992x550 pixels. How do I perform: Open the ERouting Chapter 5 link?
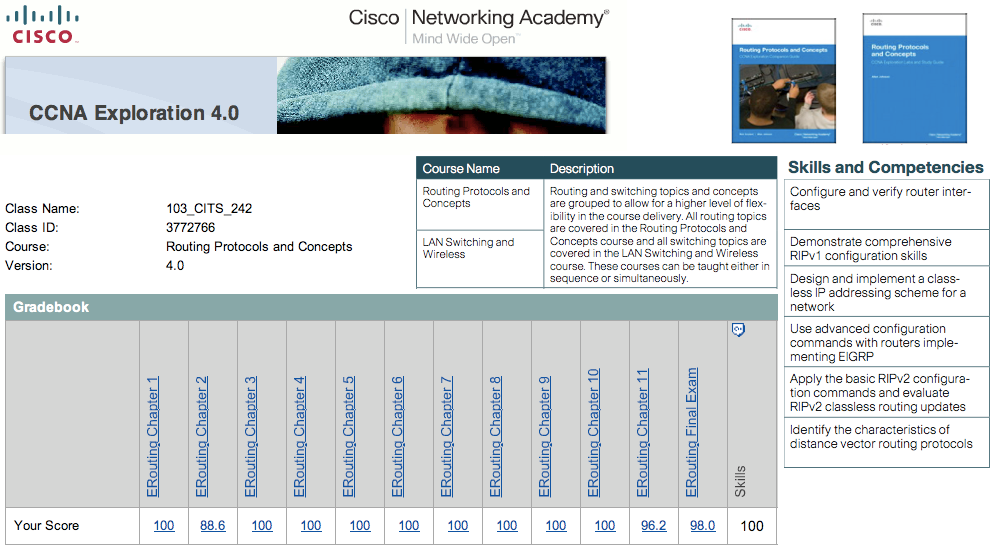click(x=349, y=437)
